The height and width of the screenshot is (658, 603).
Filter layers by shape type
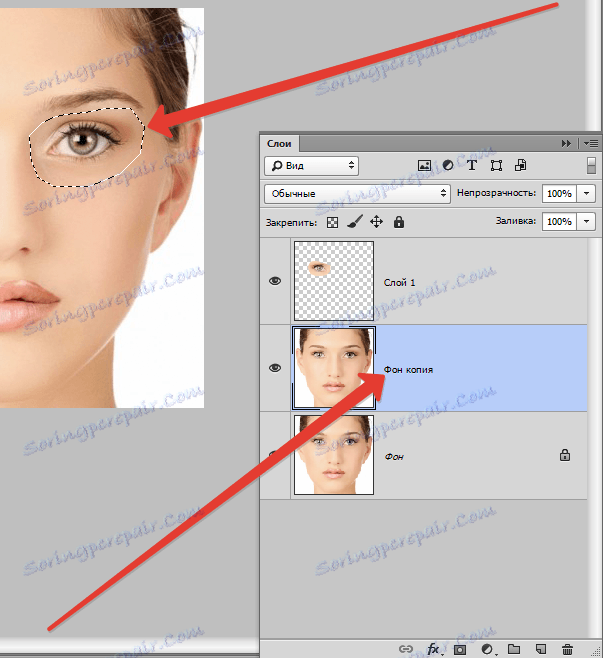(496, 165)
